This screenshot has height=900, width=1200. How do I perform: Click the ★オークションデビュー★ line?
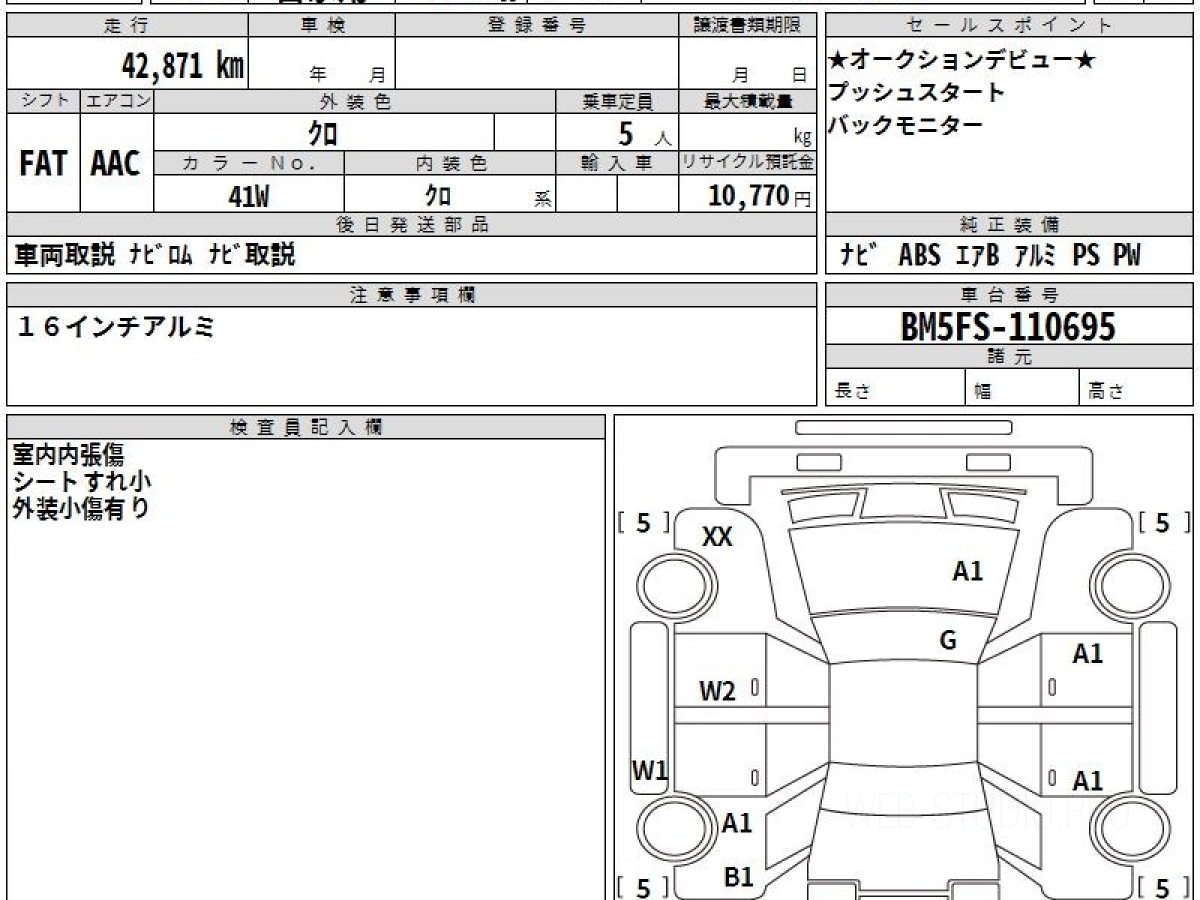pos(962,61)
